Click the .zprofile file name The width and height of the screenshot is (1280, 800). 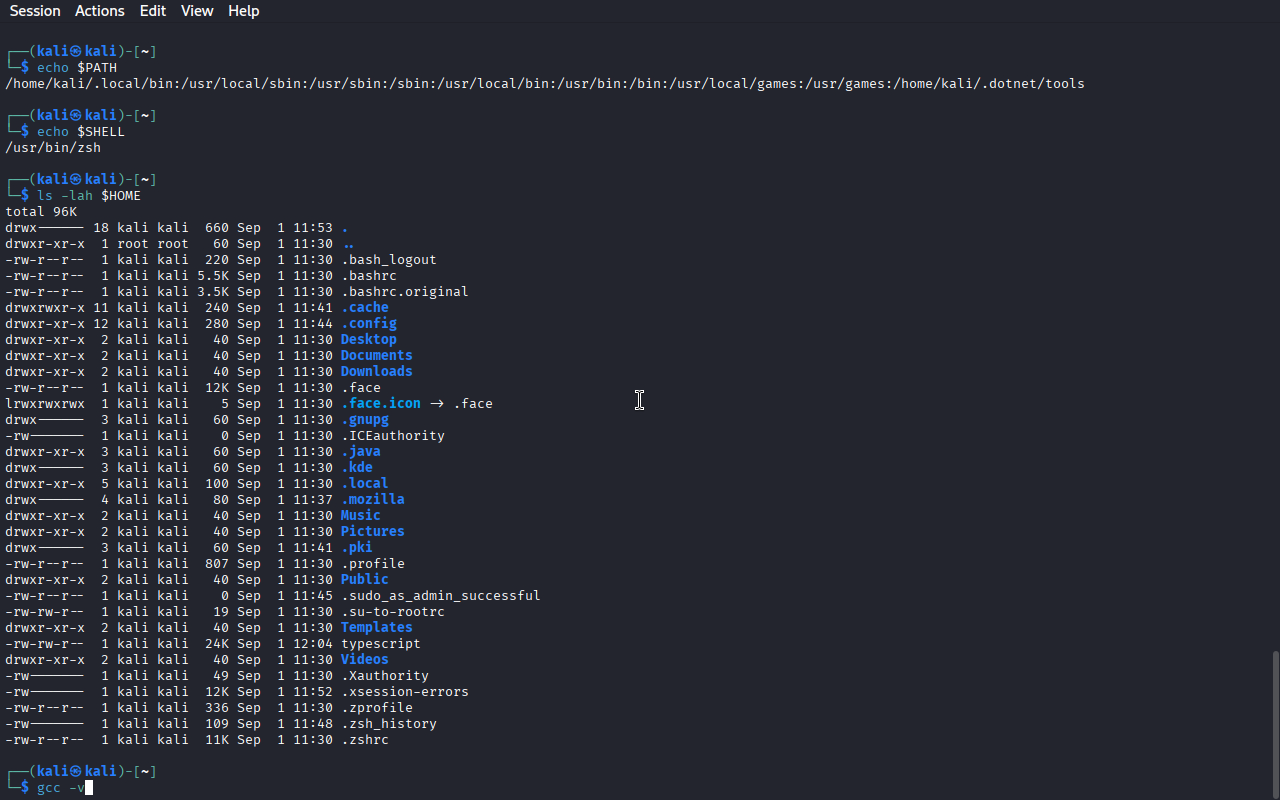377,708
